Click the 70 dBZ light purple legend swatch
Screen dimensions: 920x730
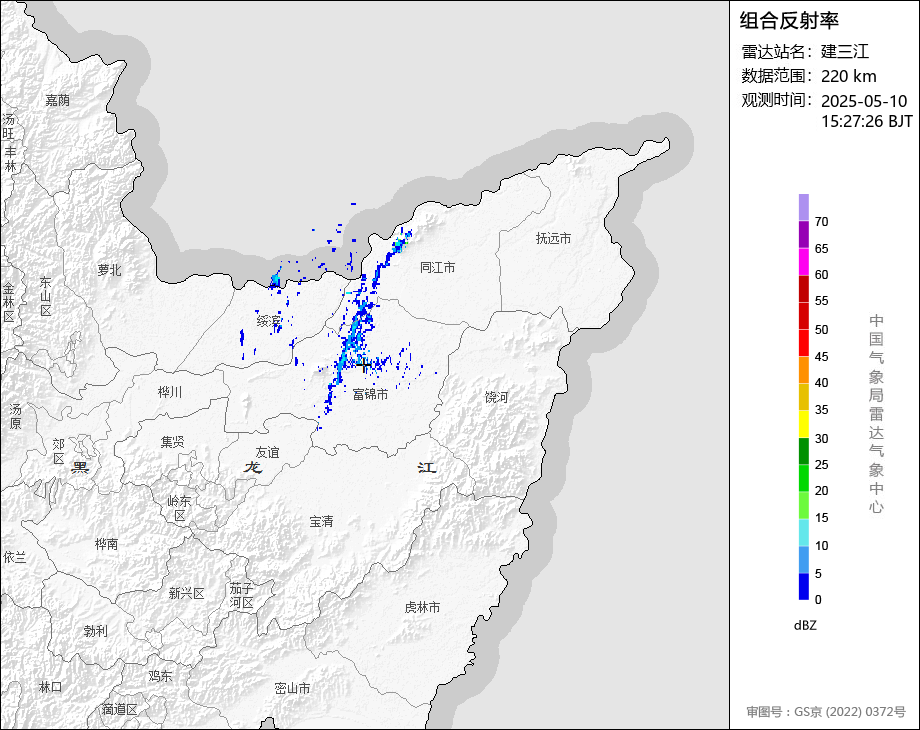coord(804,207)
